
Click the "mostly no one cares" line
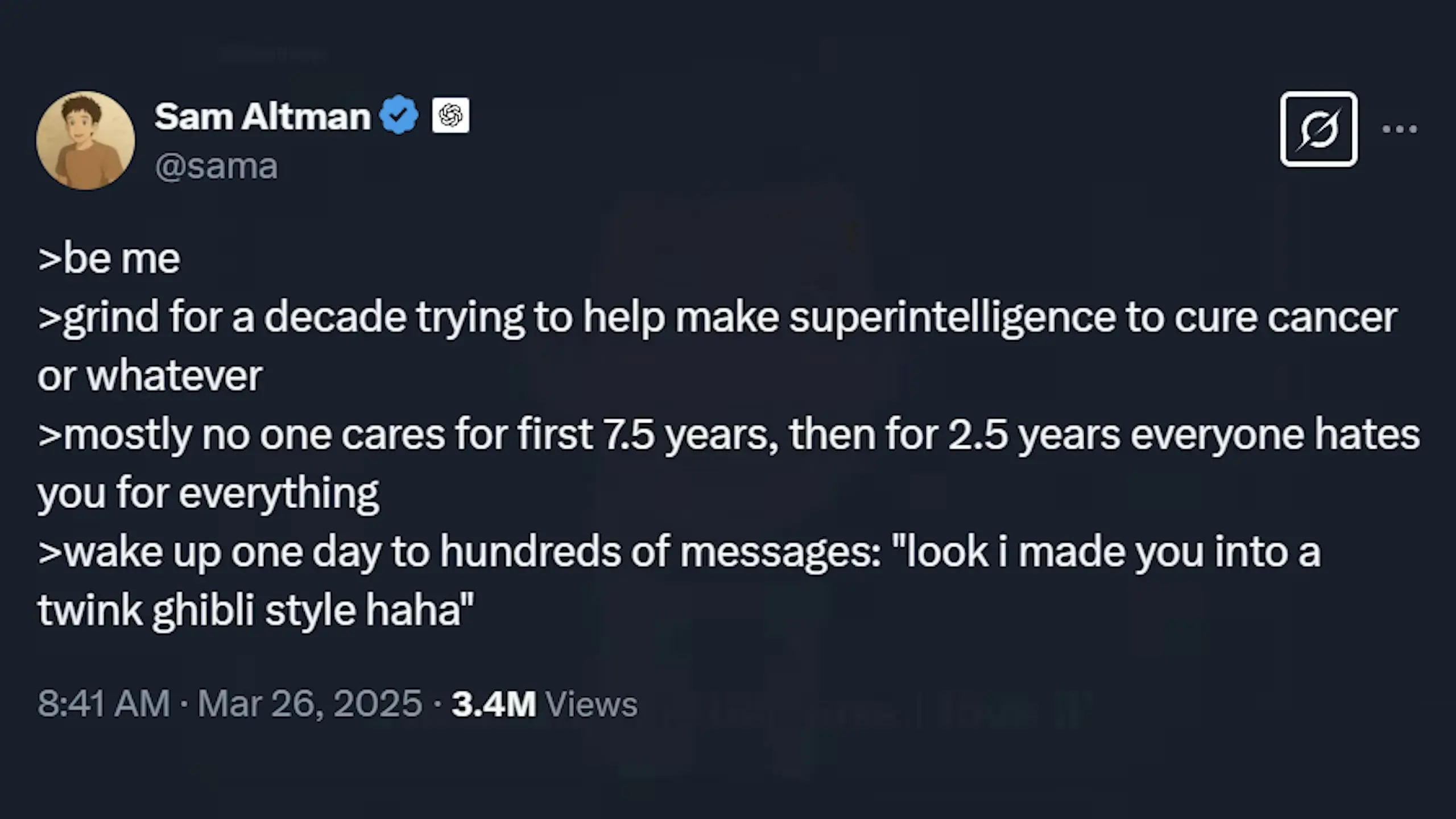[729, 435]
